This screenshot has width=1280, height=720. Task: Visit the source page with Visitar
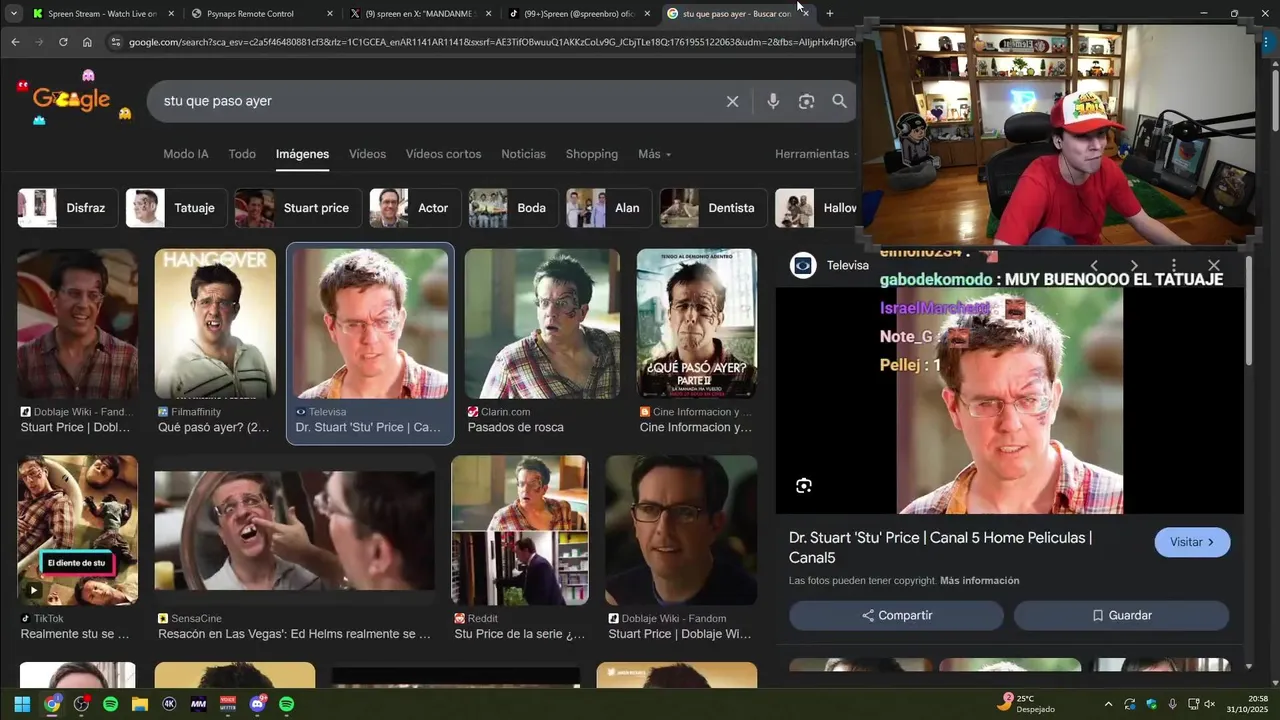coord(1192,542)
